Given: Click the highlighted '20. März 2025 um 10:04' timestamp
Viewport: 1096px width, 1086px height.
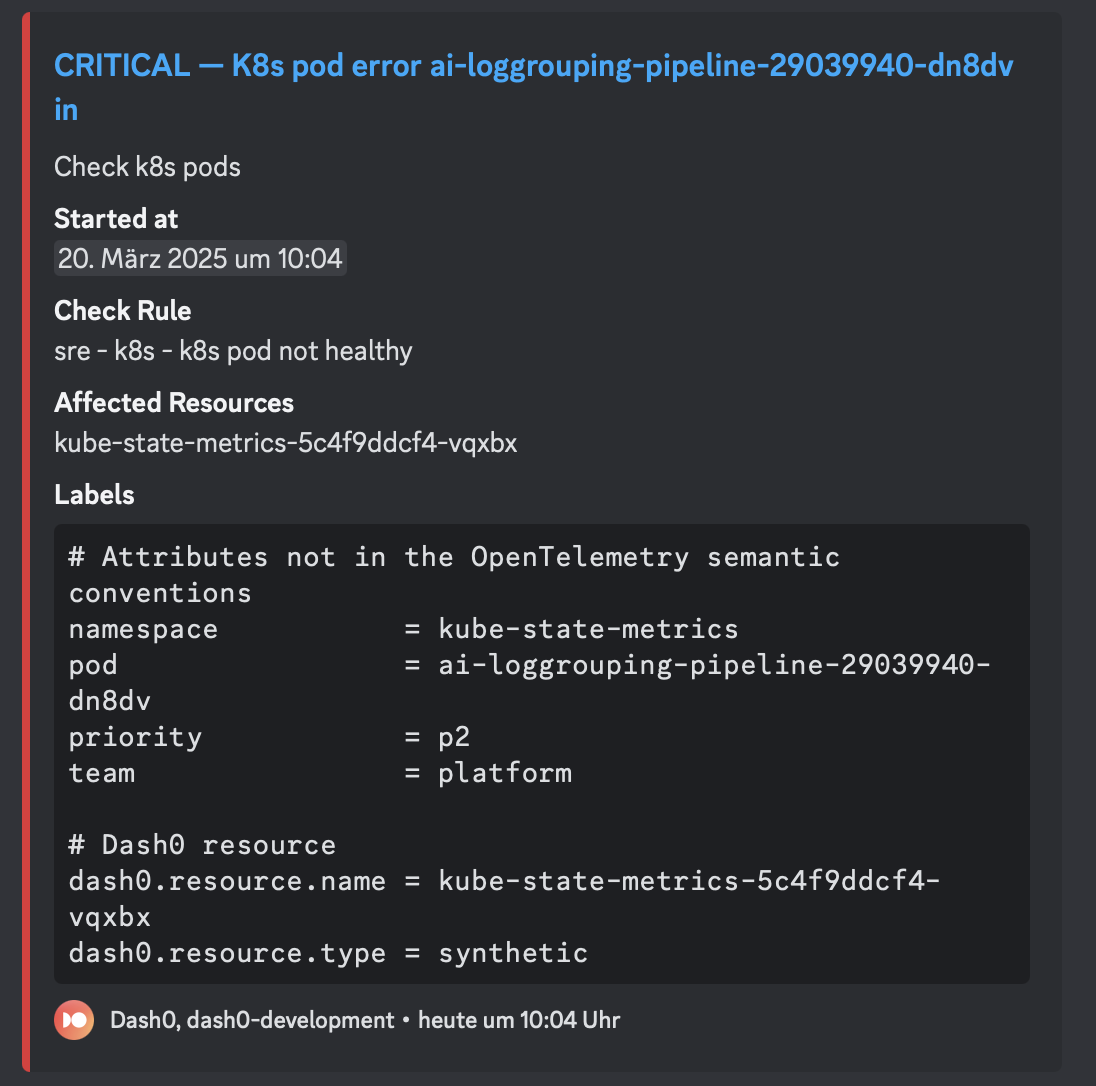Looking at the screenshot, I should coord(200,259).
